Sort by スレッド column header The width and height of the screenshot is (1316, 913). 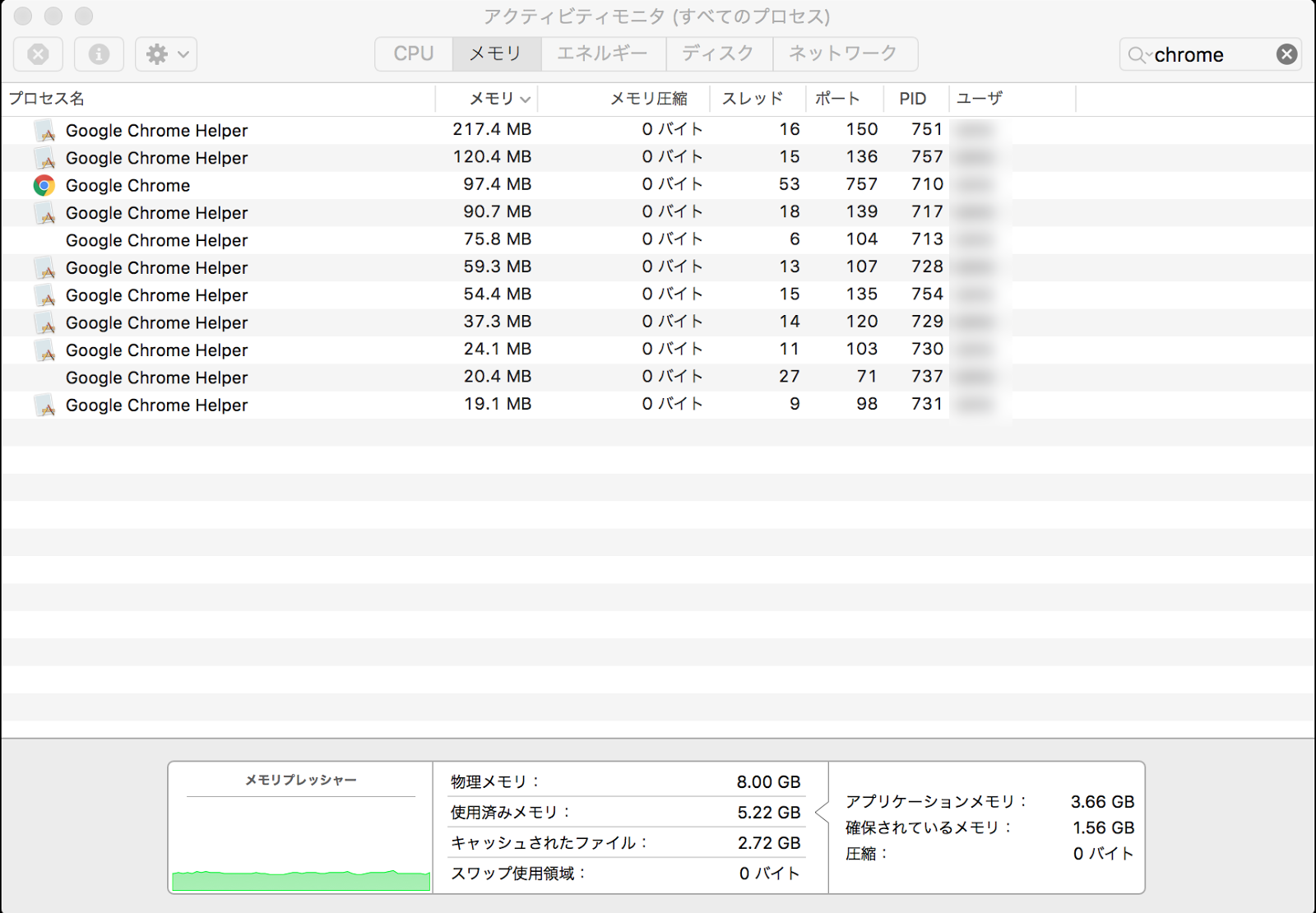coord(758,99)
